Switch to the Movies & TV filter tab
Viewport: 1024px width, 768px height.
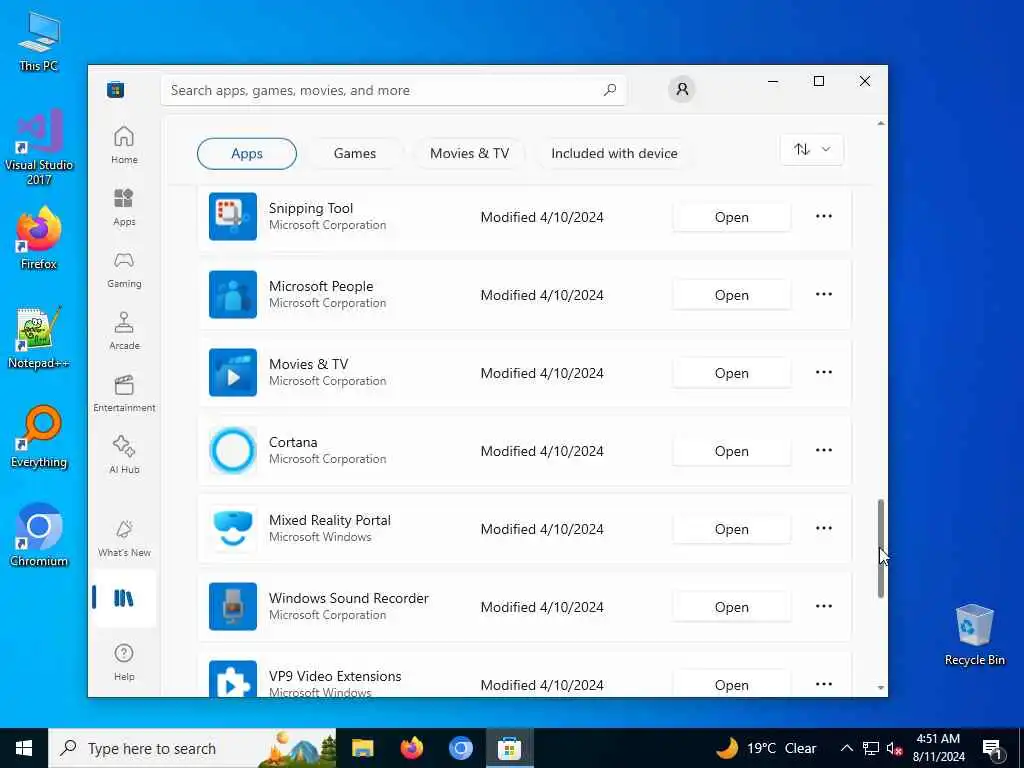tap(469, 153)
